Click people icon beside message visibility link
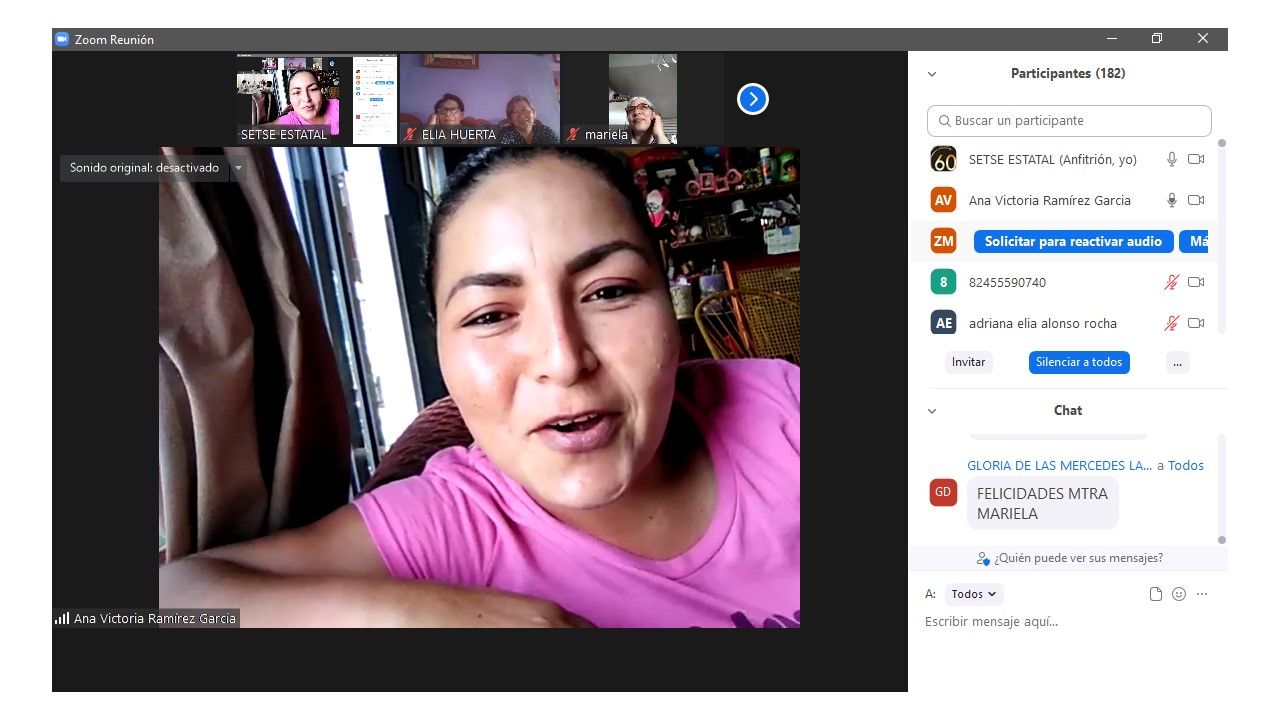Screen dimensions: 1280x720 point(983,559)
